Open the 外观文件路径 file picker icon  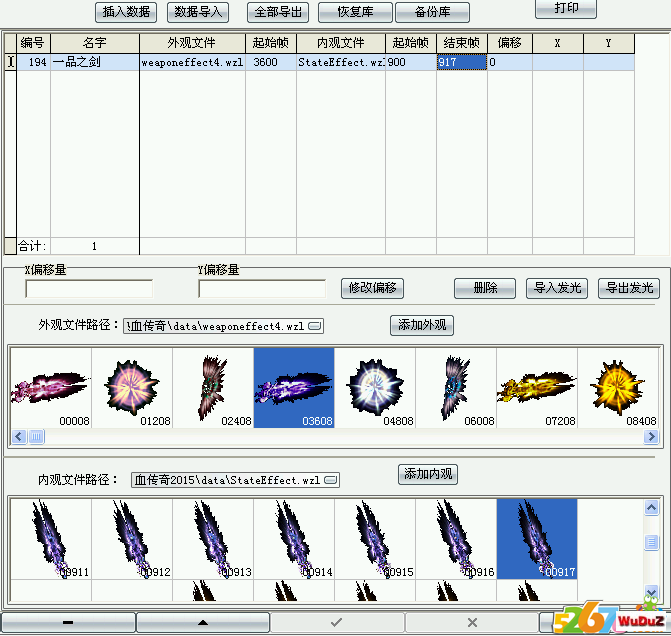(x=315, y=326)
